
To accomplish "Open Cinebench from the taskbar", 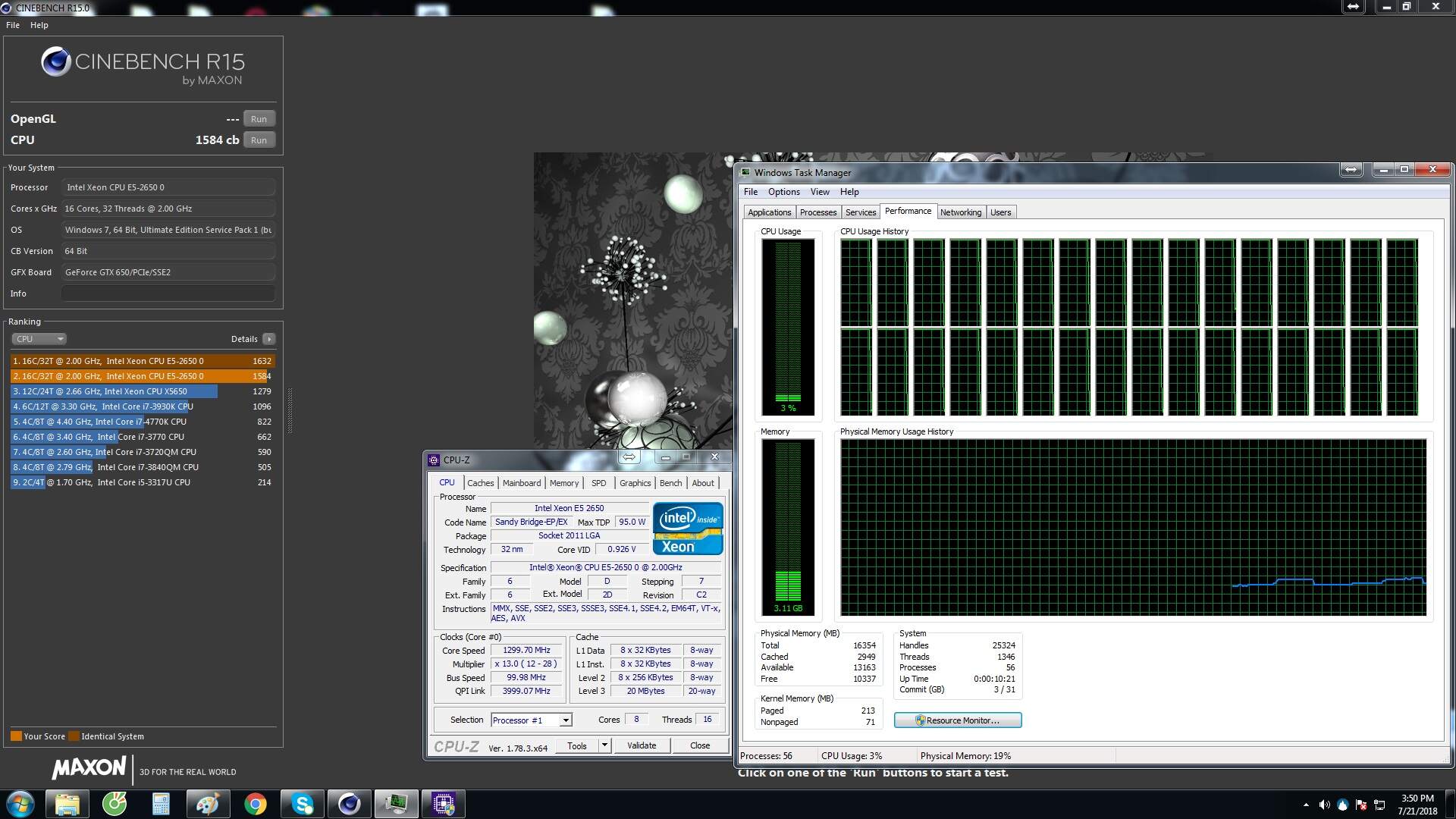I will coord(349,803).
